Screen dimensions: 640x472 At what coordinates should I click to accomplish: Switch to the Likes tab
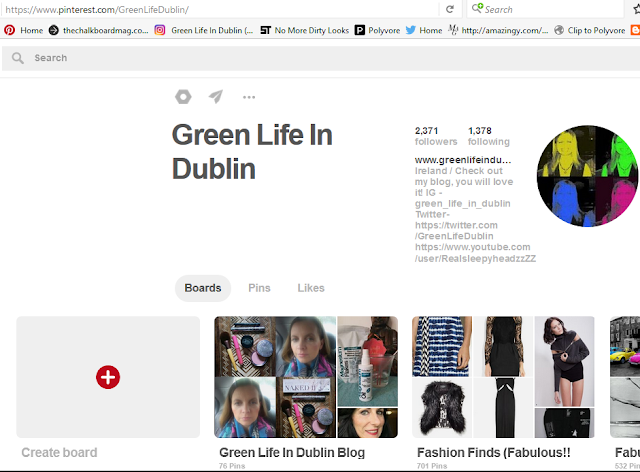[x=311, y=288]
